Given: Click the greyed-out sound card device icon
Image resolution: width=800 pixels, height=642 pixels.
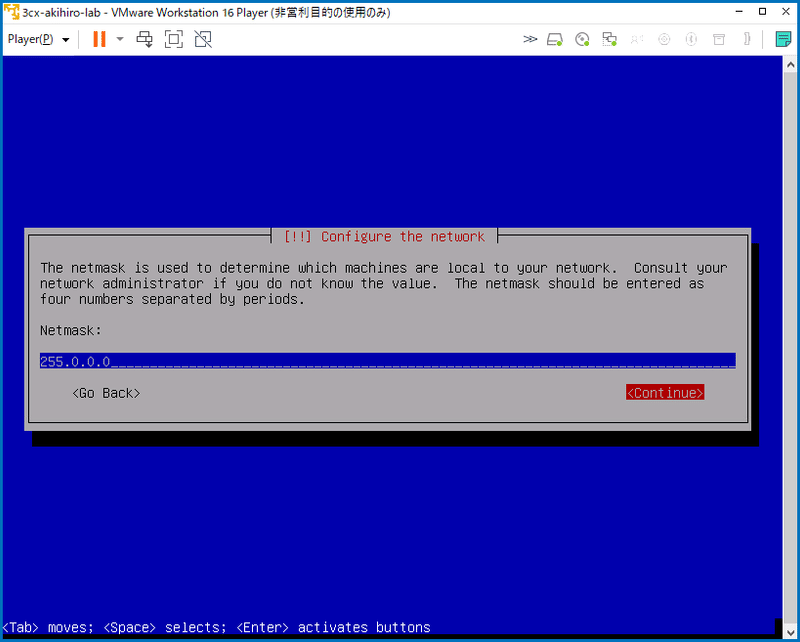Looking at the screenshot, I should click(637, 39).
